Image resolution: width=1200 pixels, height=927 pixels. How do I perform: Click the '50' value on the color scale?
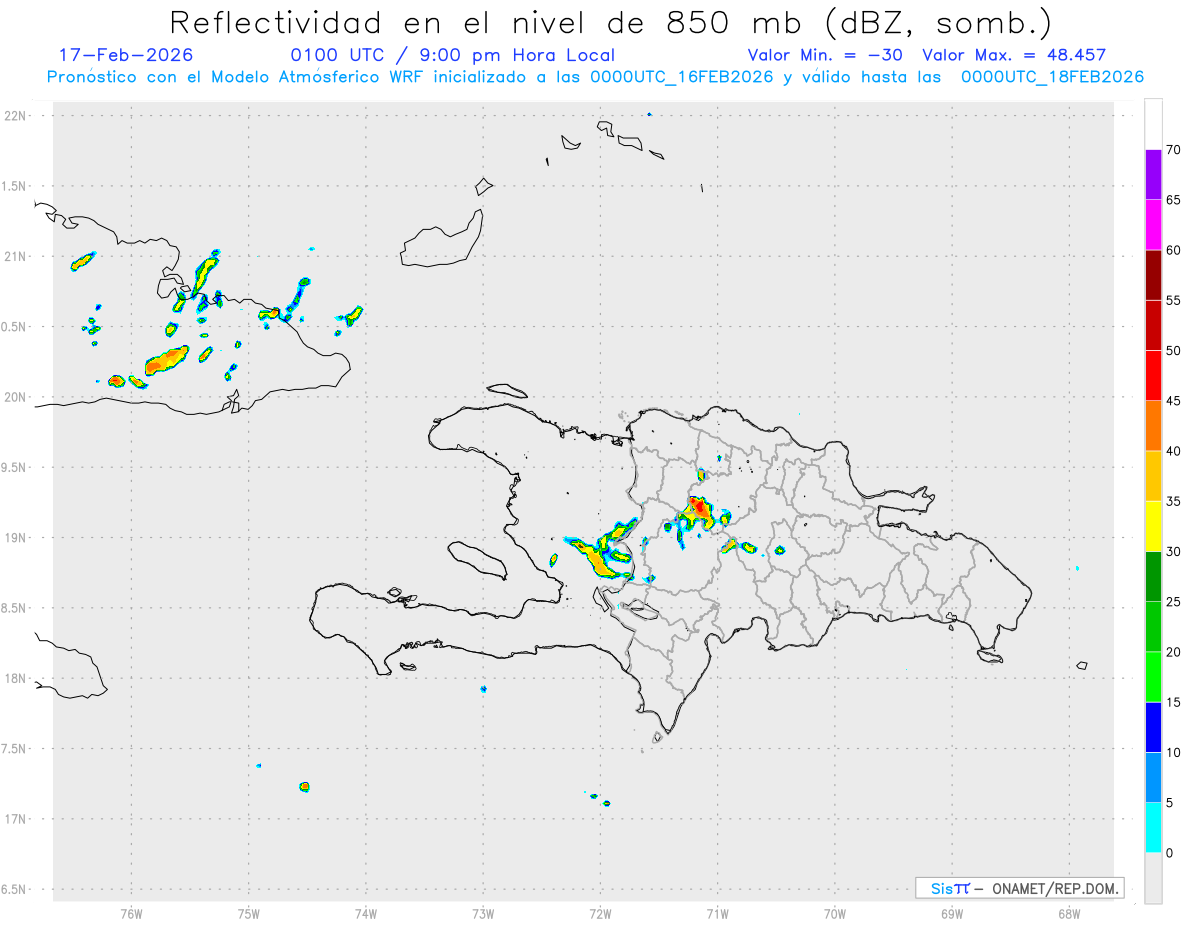[1174, 351]
